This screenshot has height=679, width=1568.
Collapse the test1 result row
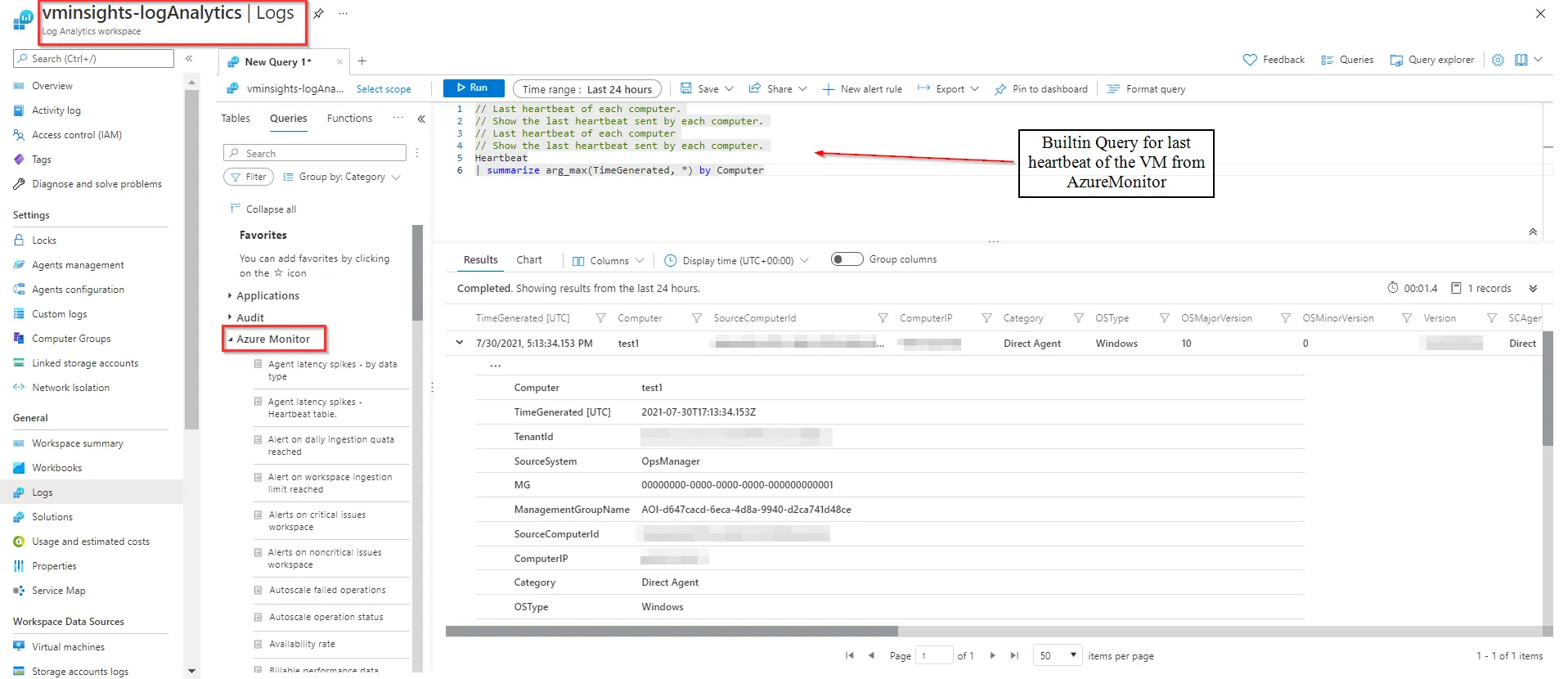[460, 343]
